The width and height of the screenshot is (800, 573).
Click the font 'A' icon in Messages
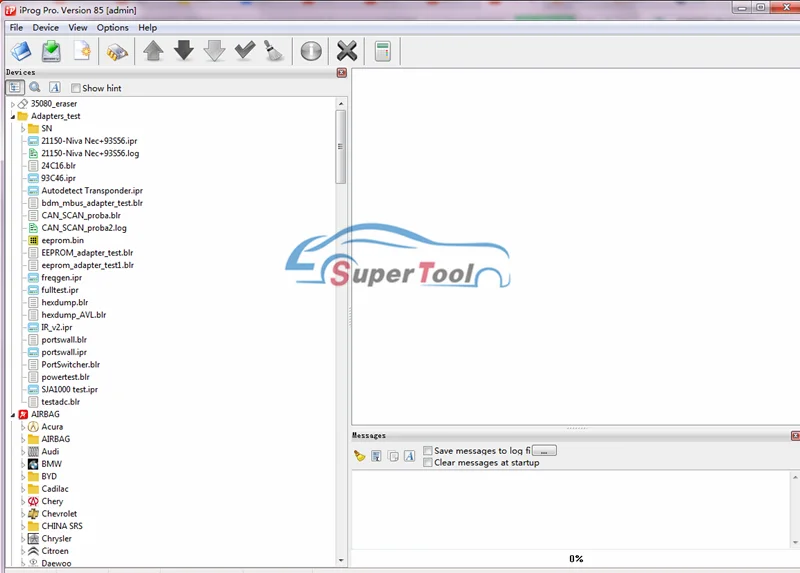pos(410,456)
